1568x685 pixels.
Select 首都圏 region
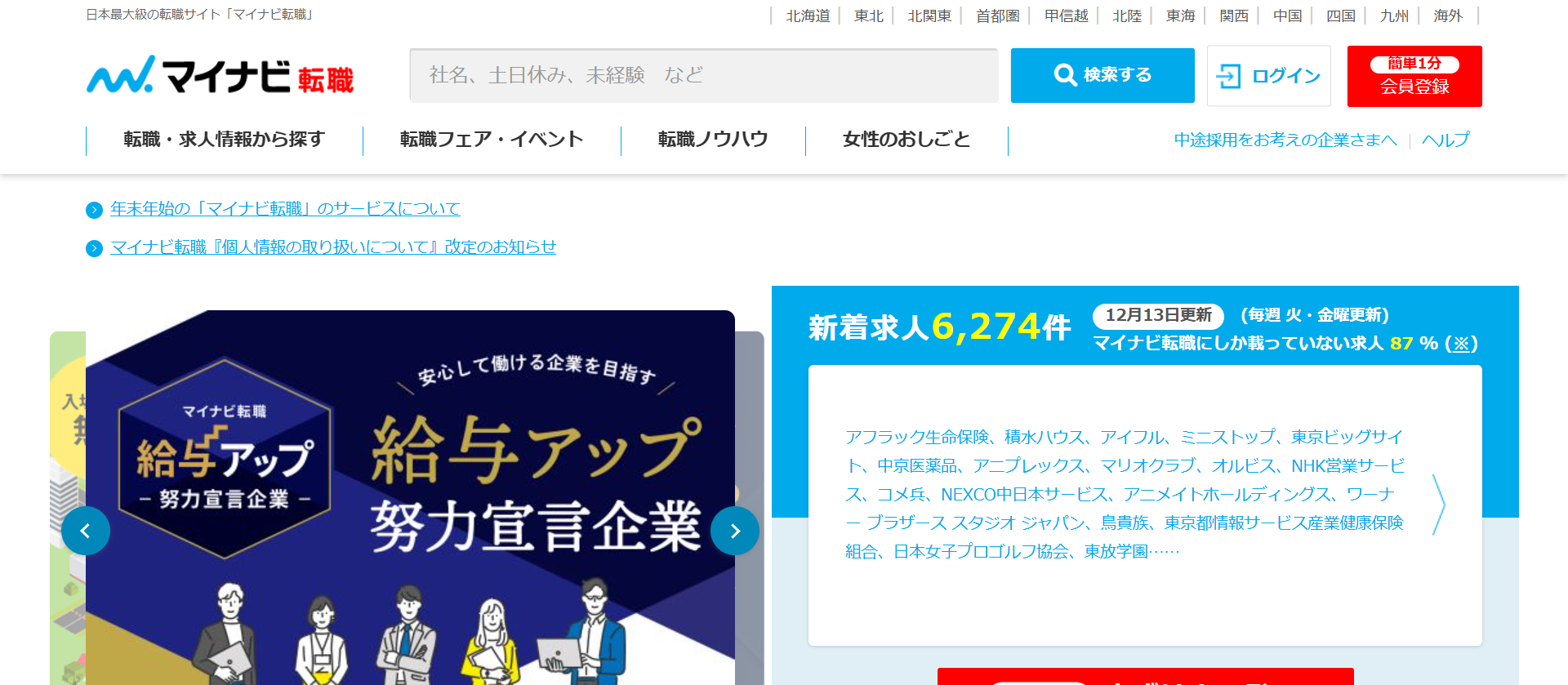coord(998,16)
